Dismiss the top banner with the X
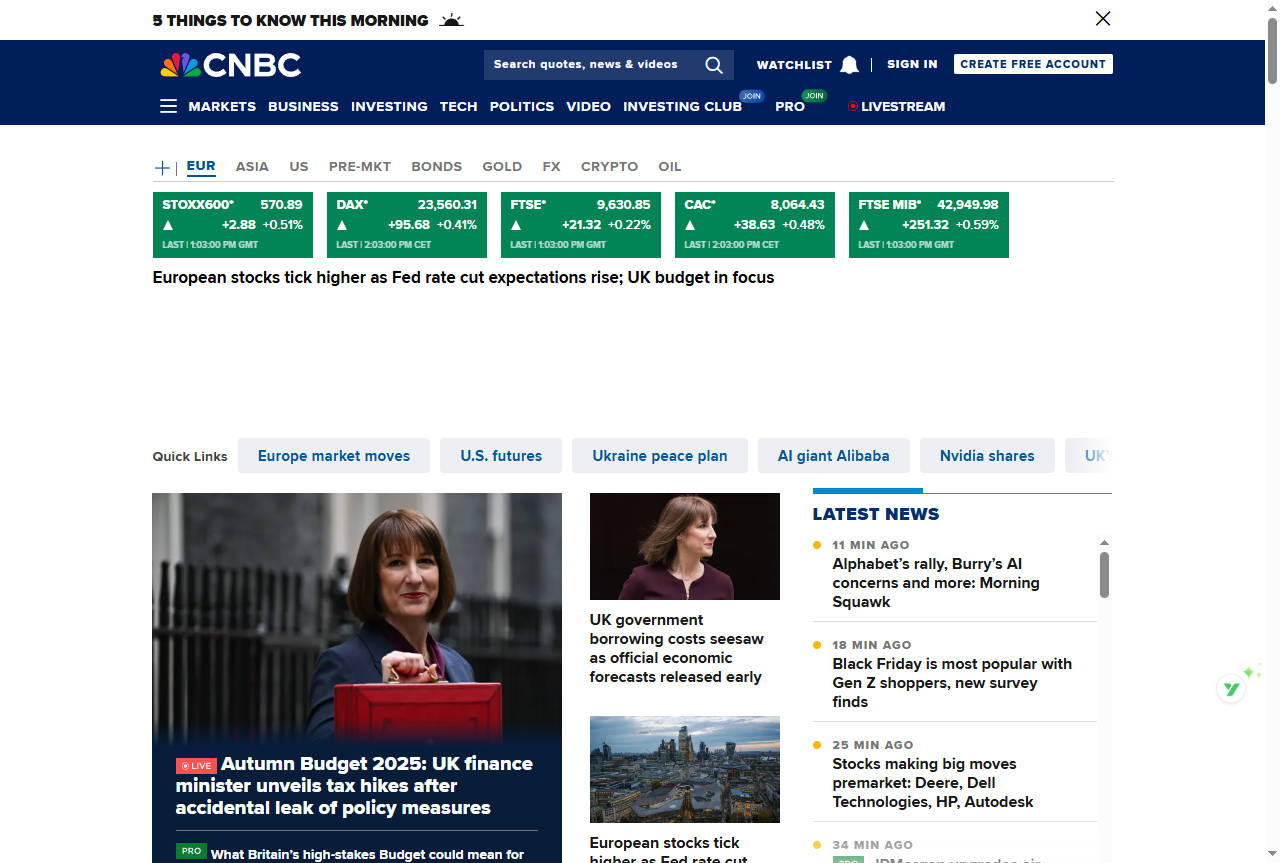This screenshot has height=863, width=1280. click(1102, 18)
